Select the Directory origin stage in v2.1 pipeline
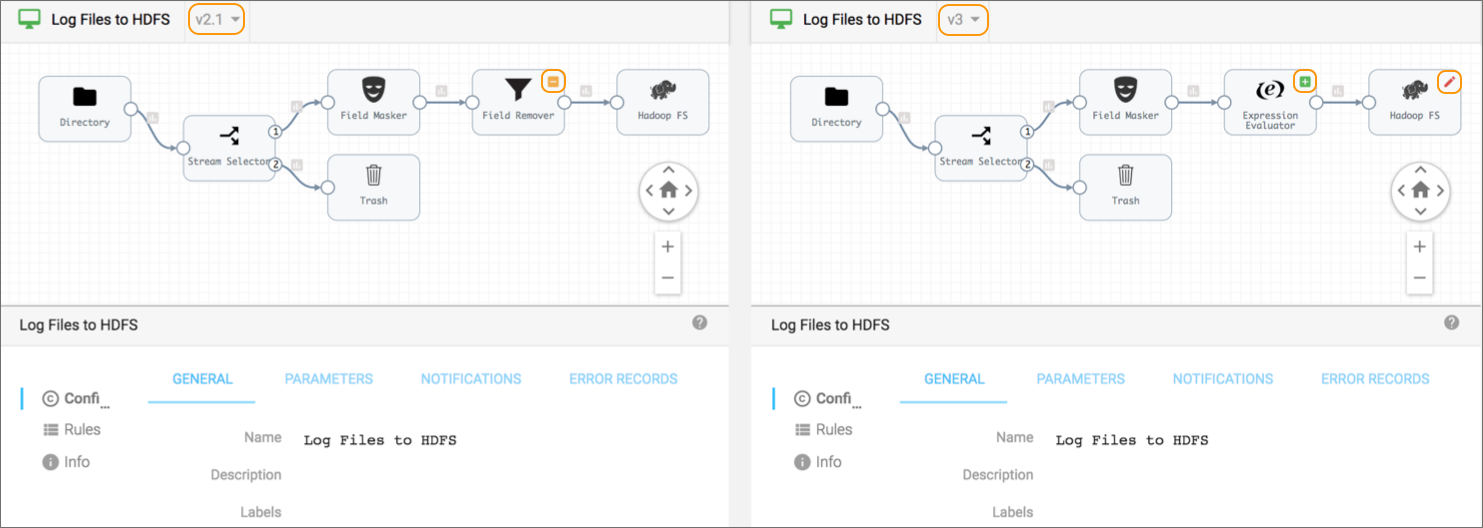Screen dimensions: 1483x528 pyautogui.click(x=85, y=108)
